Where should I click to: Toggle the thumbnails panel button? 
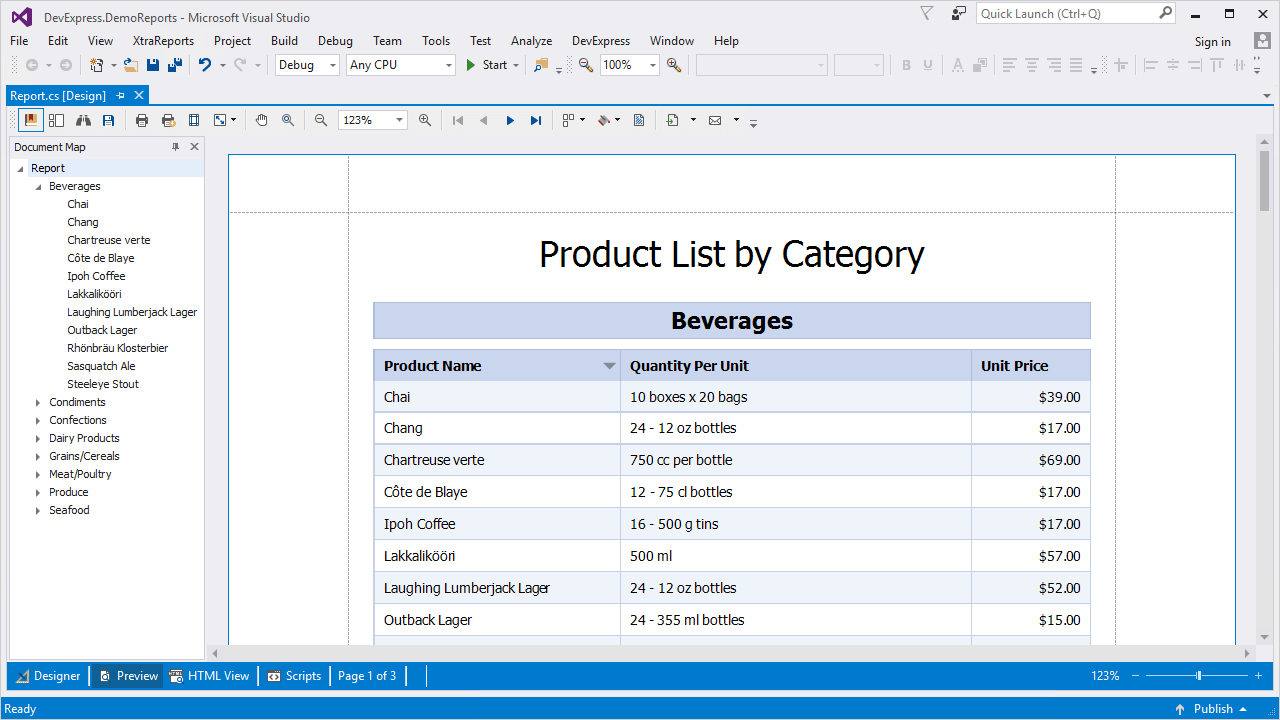tap(57, 120)
